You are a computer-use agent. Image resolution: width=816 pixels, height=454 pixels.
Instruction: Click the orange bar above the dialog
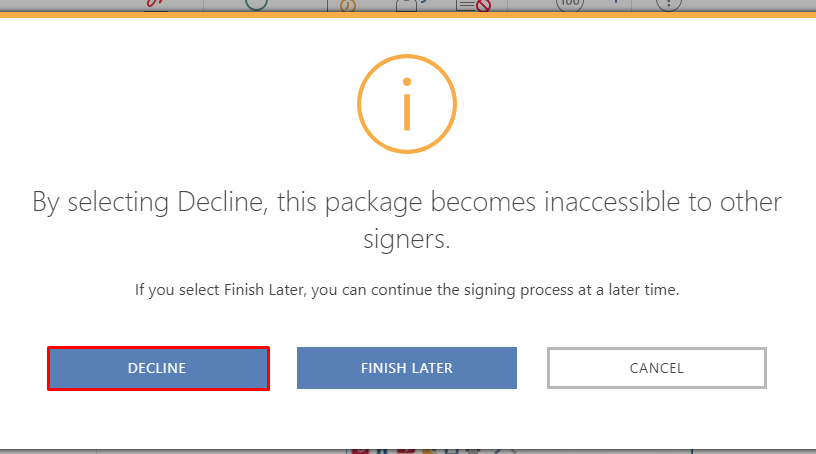(x=408, y=15)
